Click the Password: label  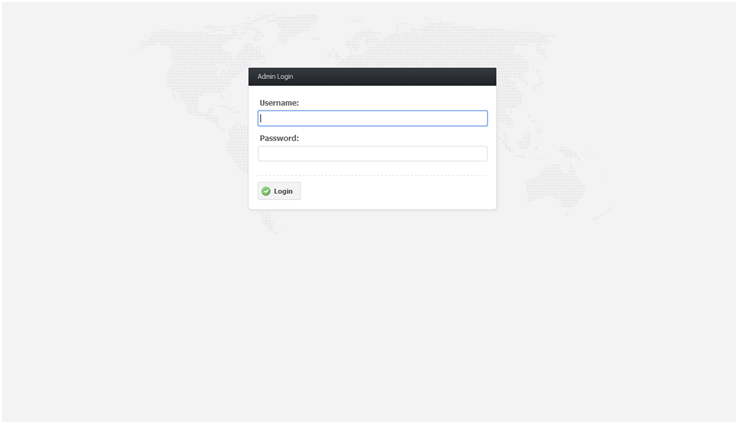click(x=279, y=138)
